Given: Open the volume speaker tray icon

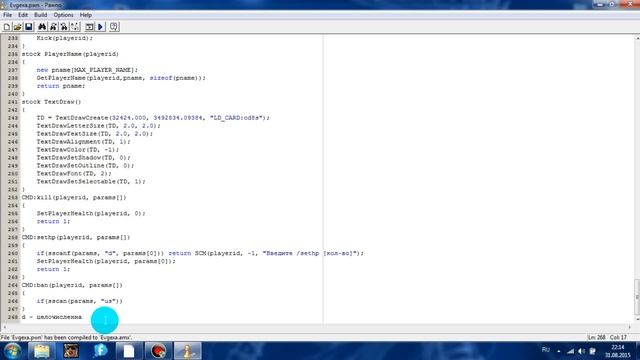Looking at the screenshot, I should tap(582, 351).
